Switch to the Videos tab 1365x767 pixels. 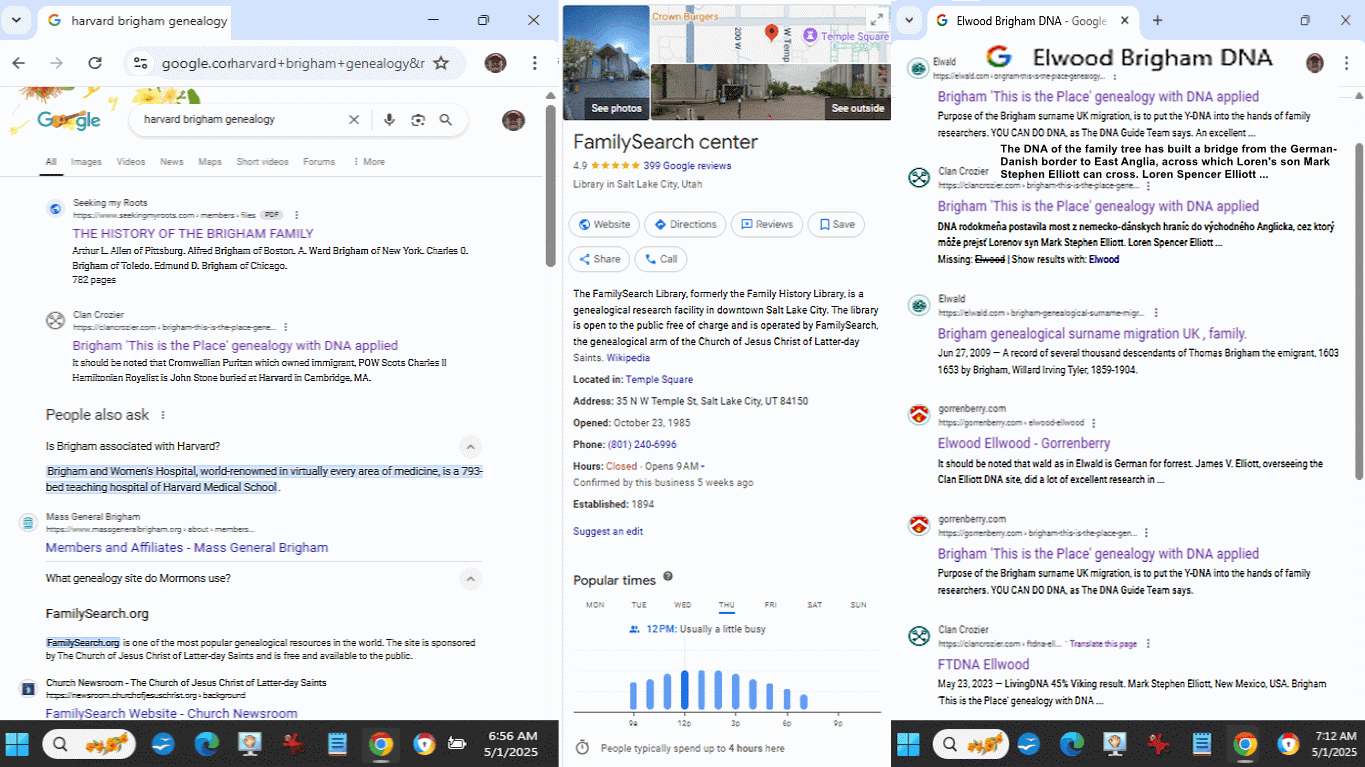point(131,162)
